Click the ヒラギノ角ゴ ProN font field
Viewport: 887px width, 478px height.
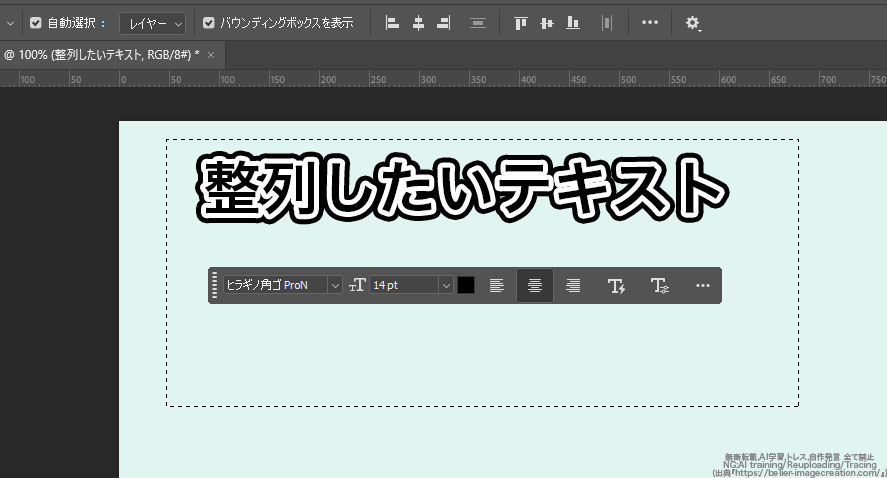(275, 285)
